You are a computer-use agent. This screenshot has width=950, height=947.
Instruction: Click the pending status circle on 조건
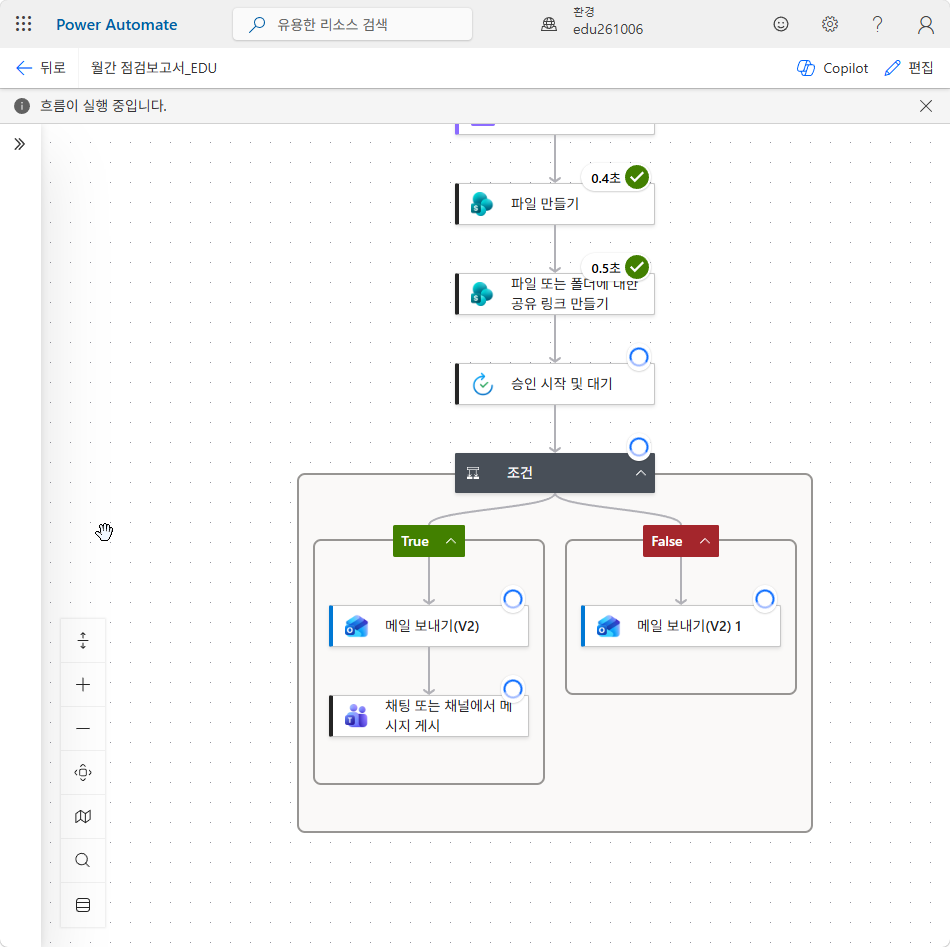(x=639, y=447)
